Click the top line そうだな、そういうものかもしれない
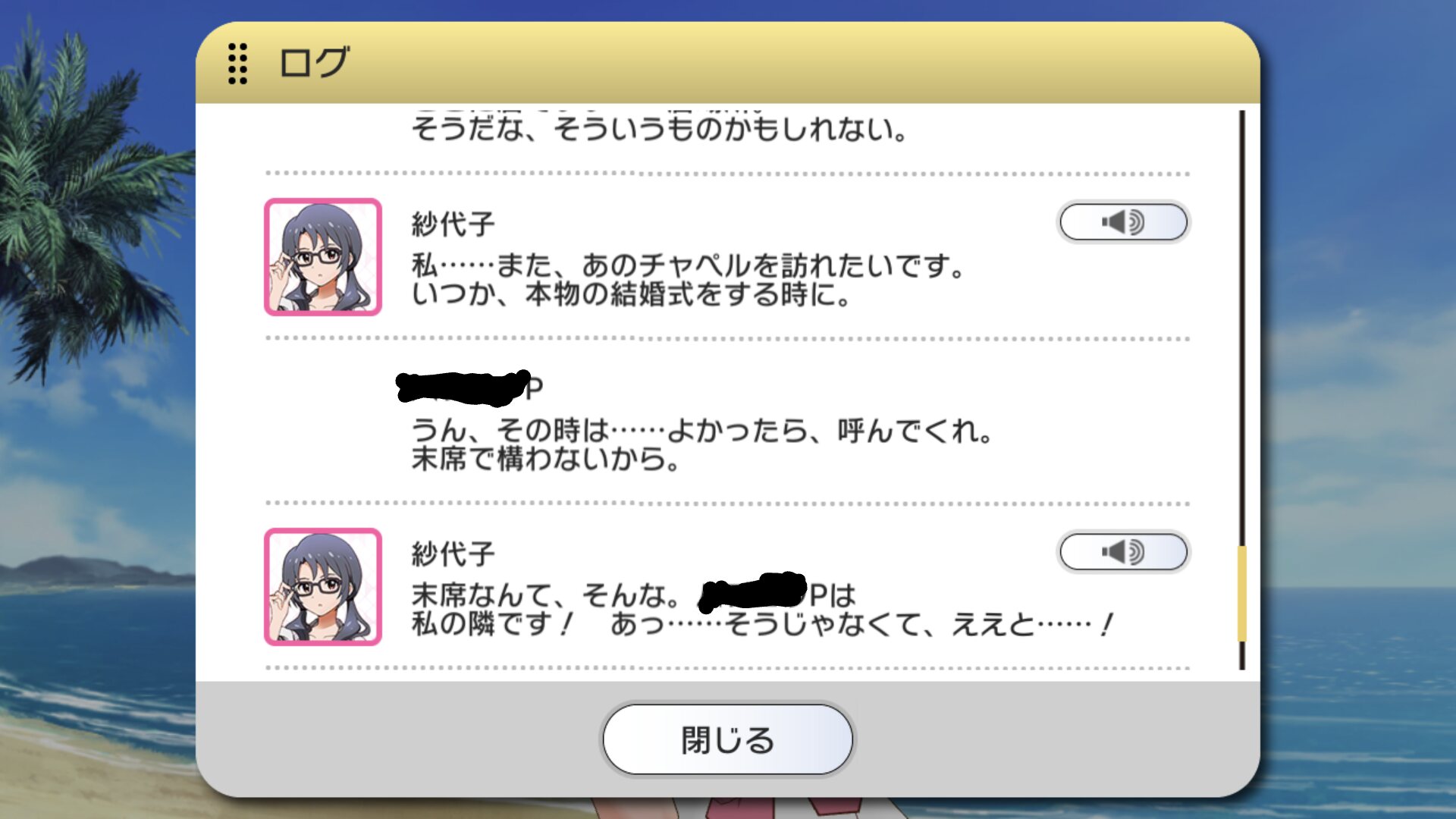1456x819 pixels. coord(660,129)
